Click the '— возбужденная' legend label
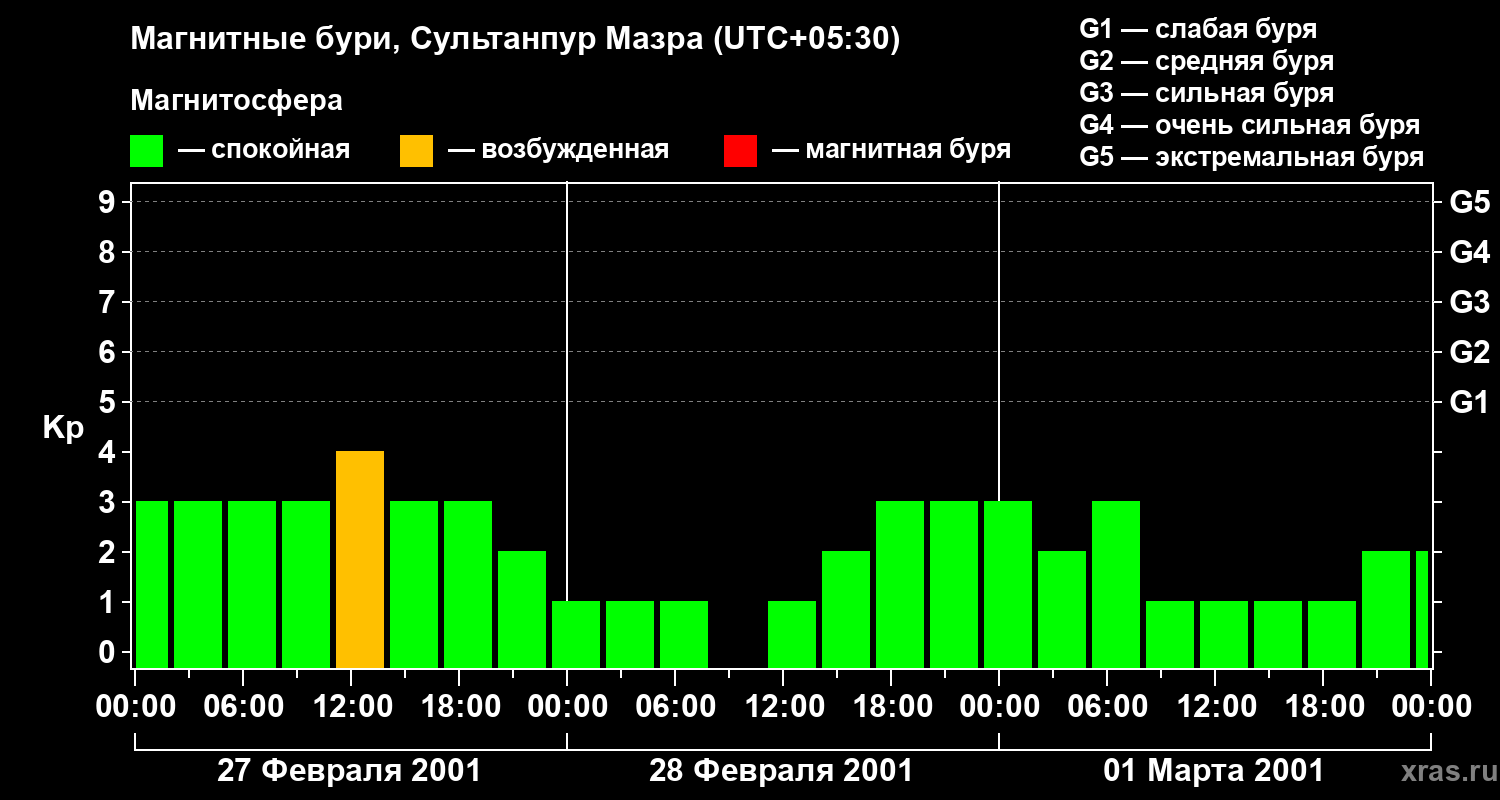This screenshot has width=1500, height=800. (x=558, y=151)
